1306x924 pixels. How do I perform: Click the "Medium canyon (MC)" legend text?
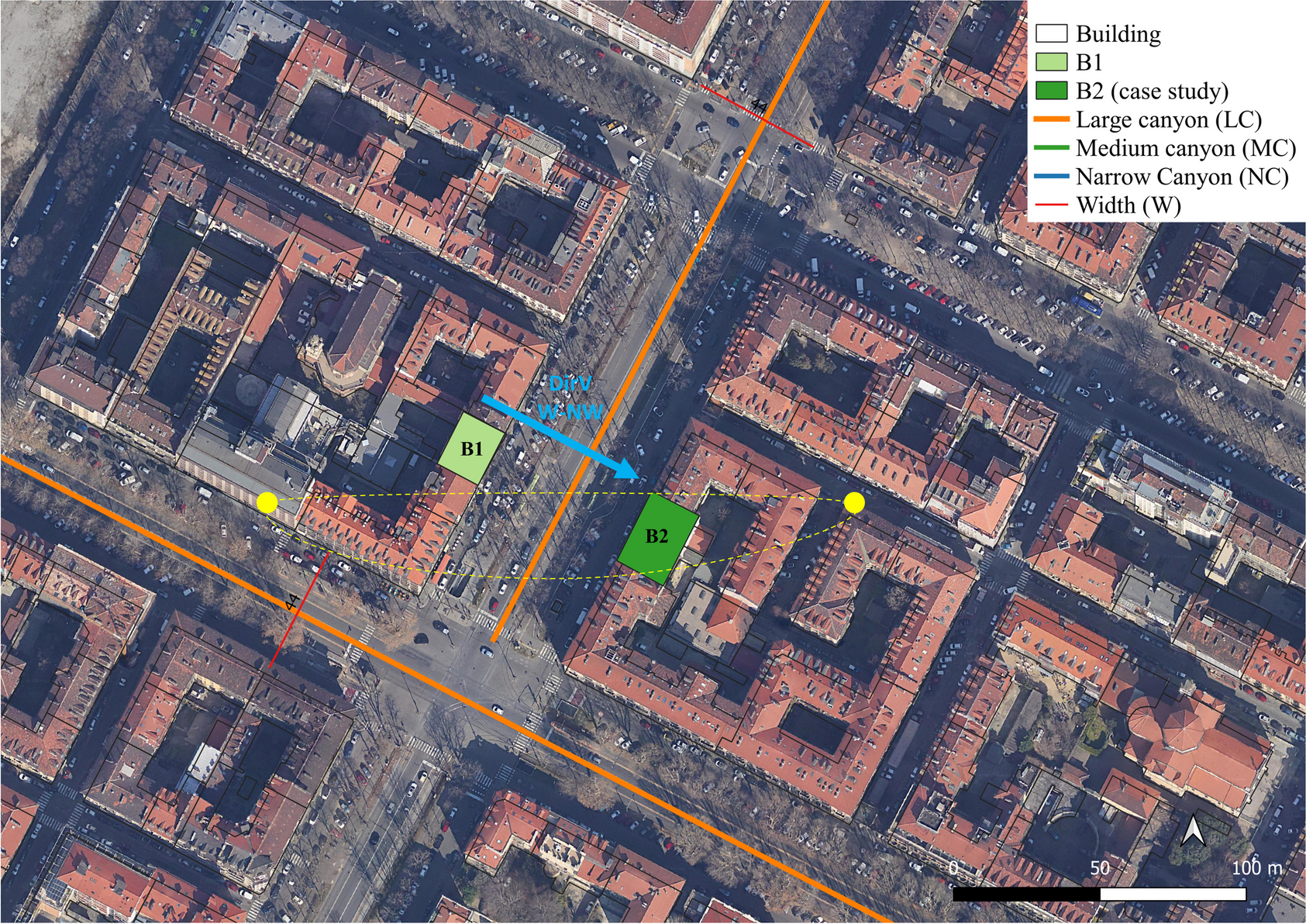pyautogui.click(x=1186, y=149)
